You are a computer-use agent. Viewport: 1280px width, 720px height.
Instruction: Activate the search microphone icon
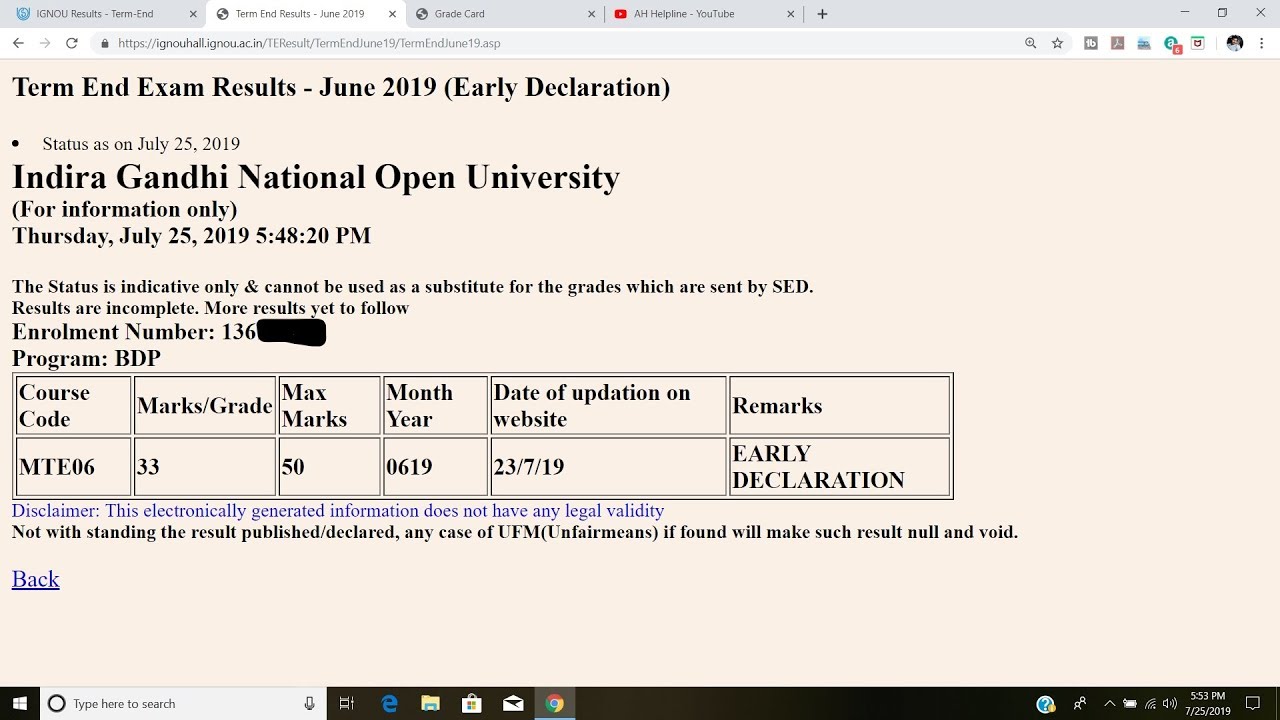tap(310, 703)
